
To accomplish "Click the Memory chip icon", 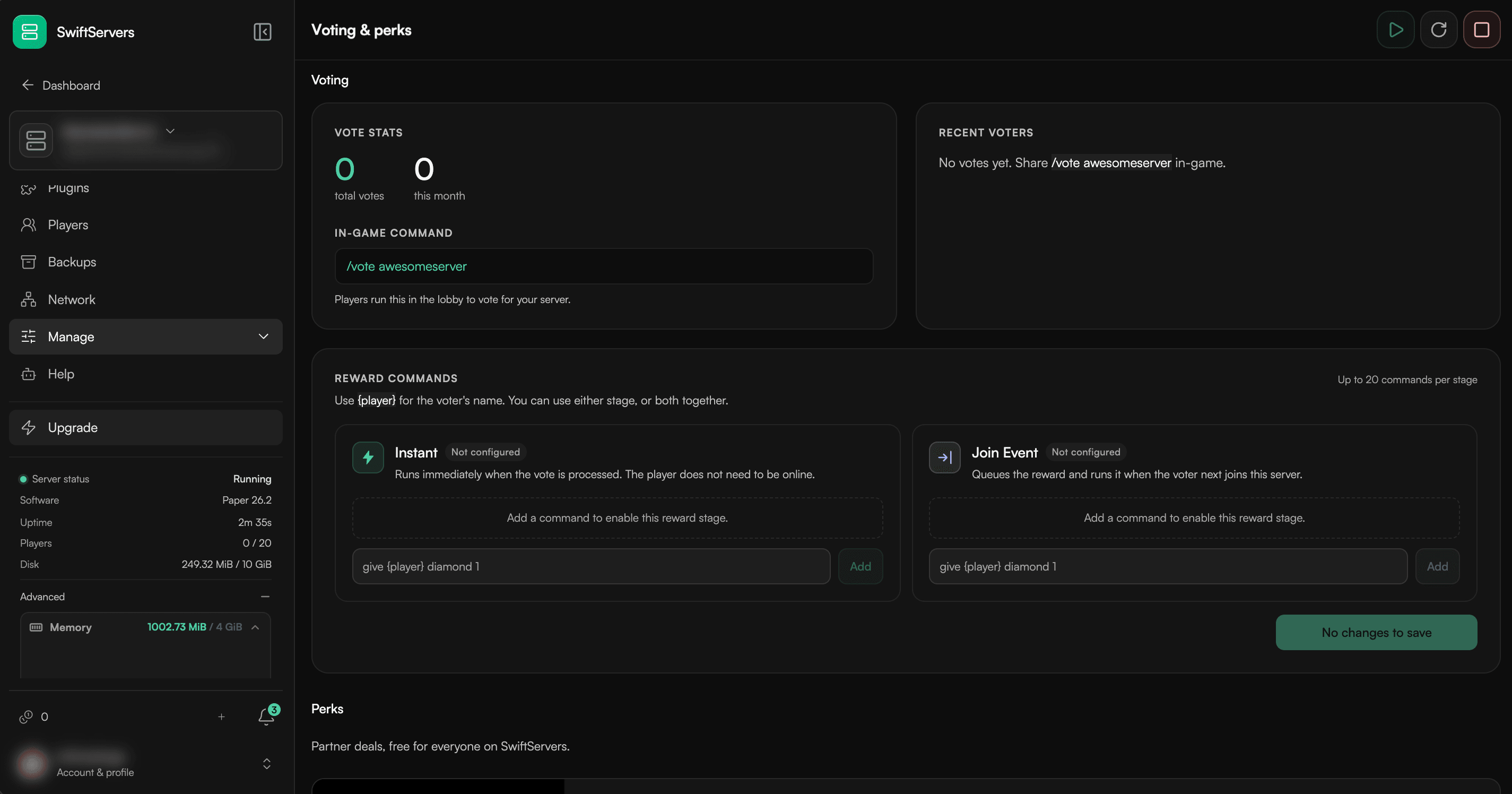I will point(36,627).
